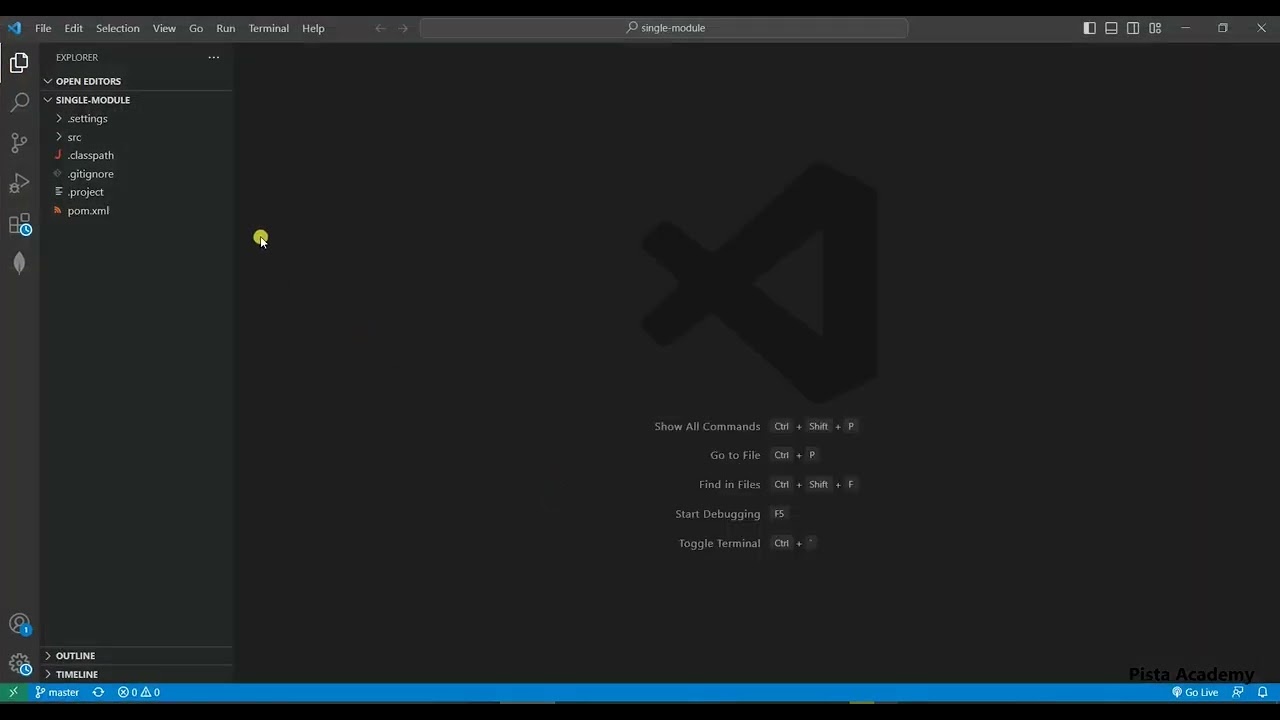Toggle the bottom panel layout icon

(1111, 28)
